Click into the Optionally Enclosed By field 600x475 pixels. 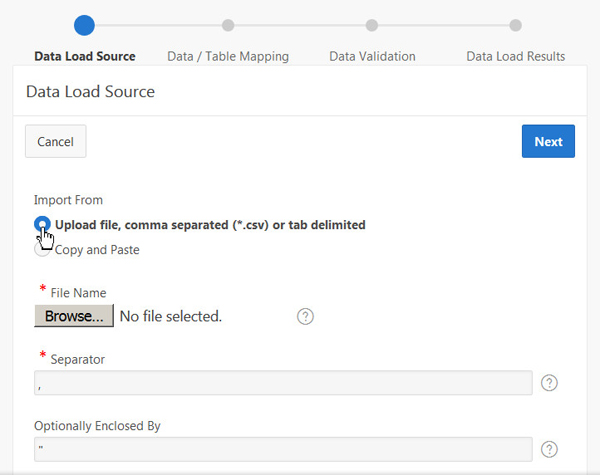coord(283,449)
